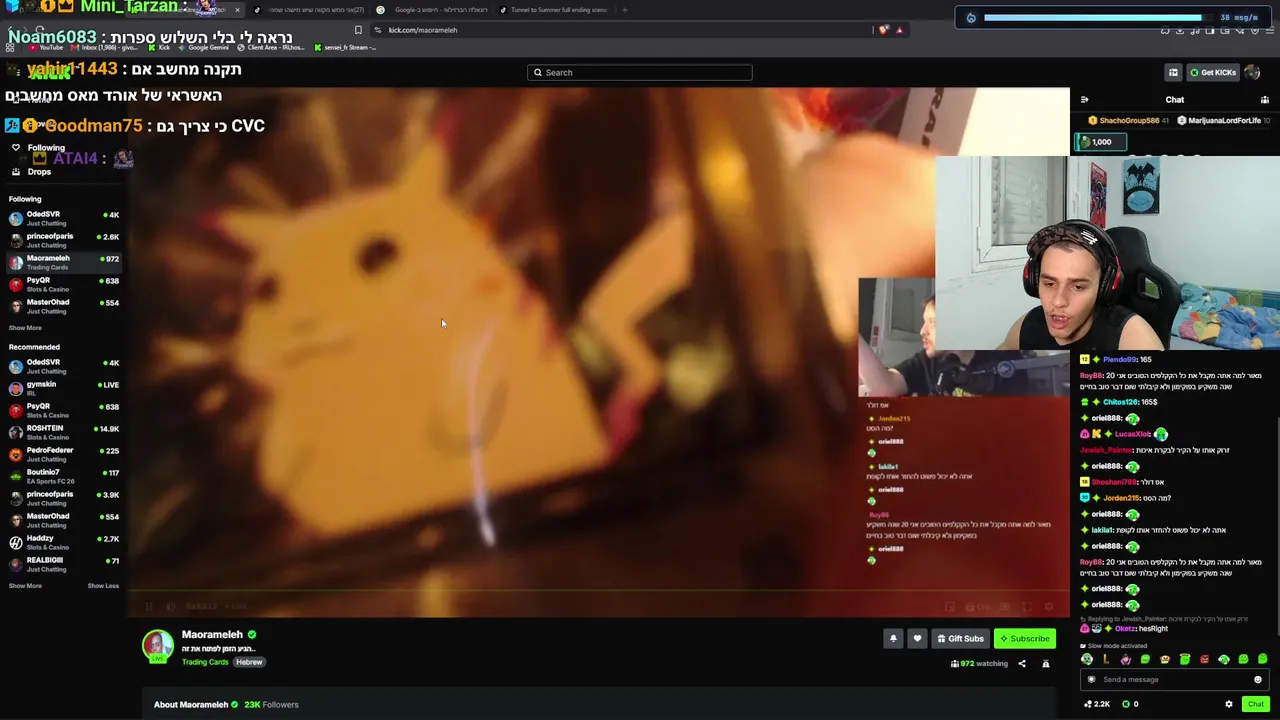Click the Trading Cards category link
The image size is (1280, 720).
205,662
